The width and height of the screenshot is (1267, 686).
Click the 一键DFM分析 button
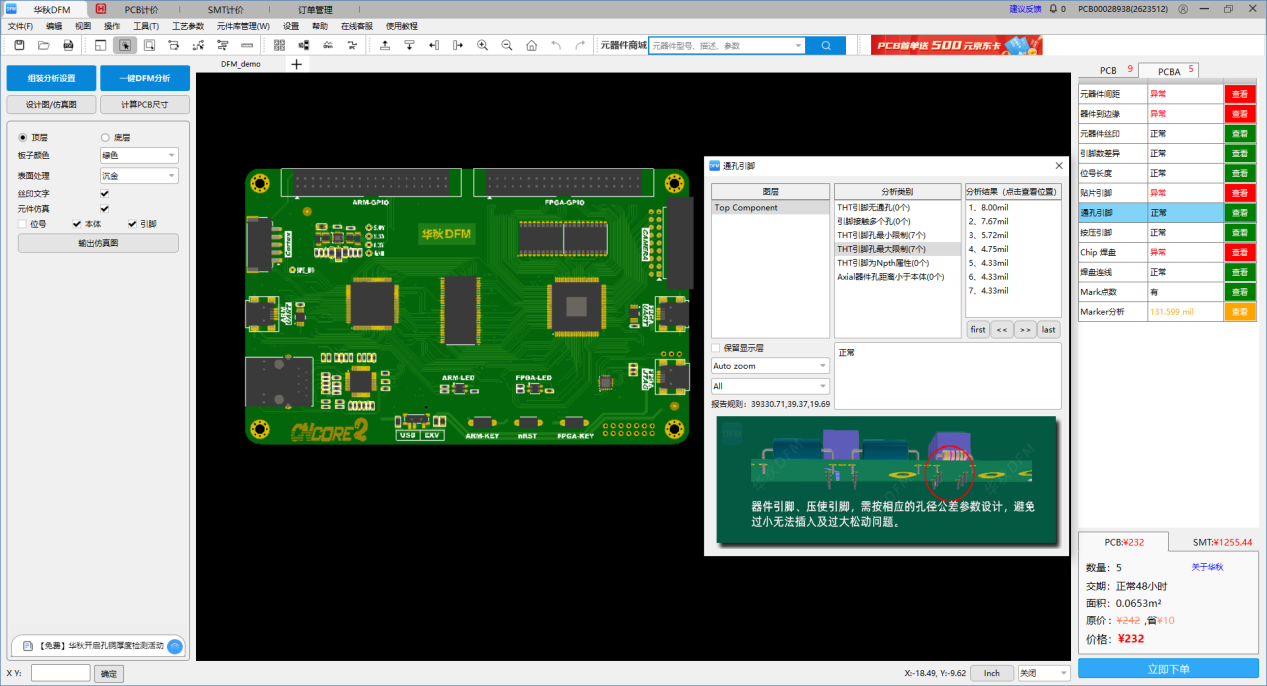point(145,78)
